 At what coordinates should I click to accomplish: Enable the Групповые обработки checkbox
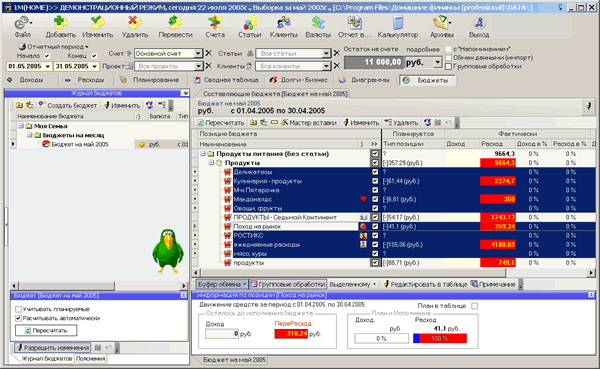coord(448,67)
